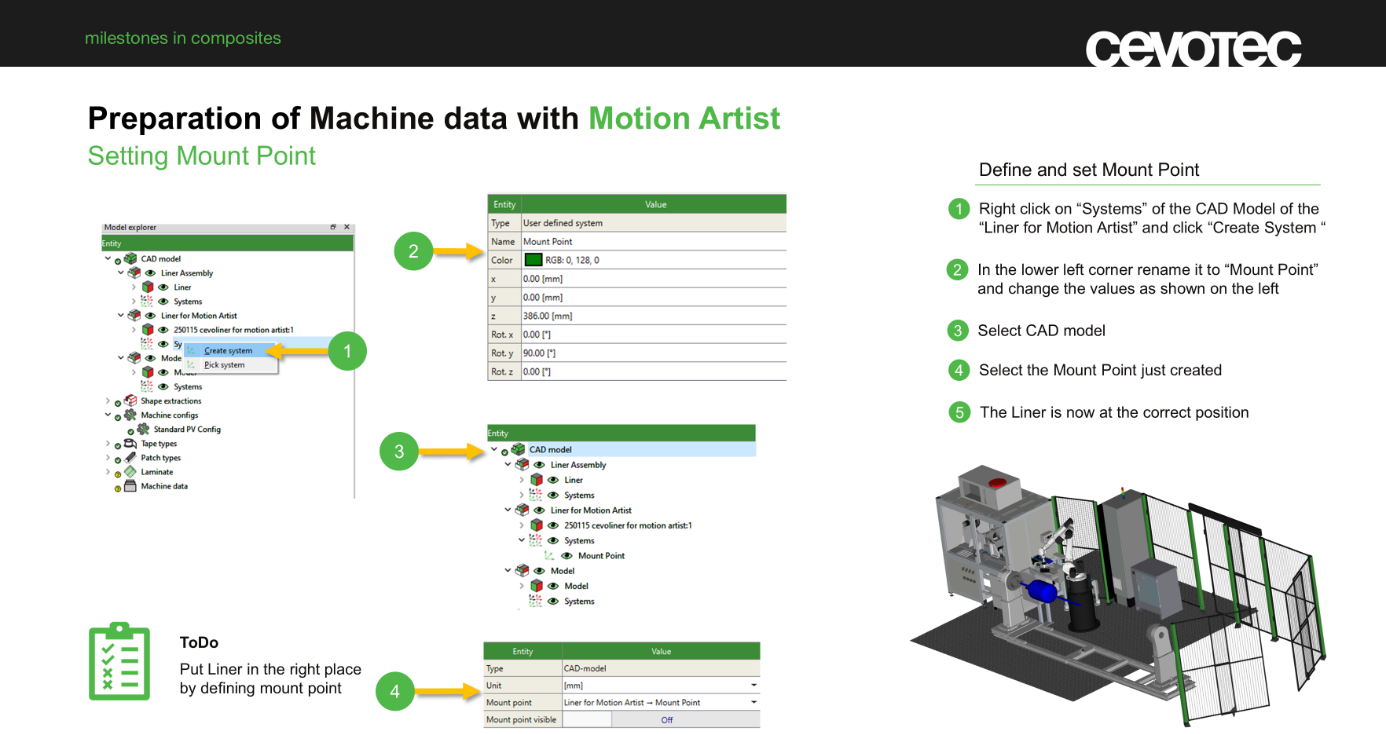
Task: Click the 250115 cevoliner cube icon in Model explorer
Action: coord(147,329)
